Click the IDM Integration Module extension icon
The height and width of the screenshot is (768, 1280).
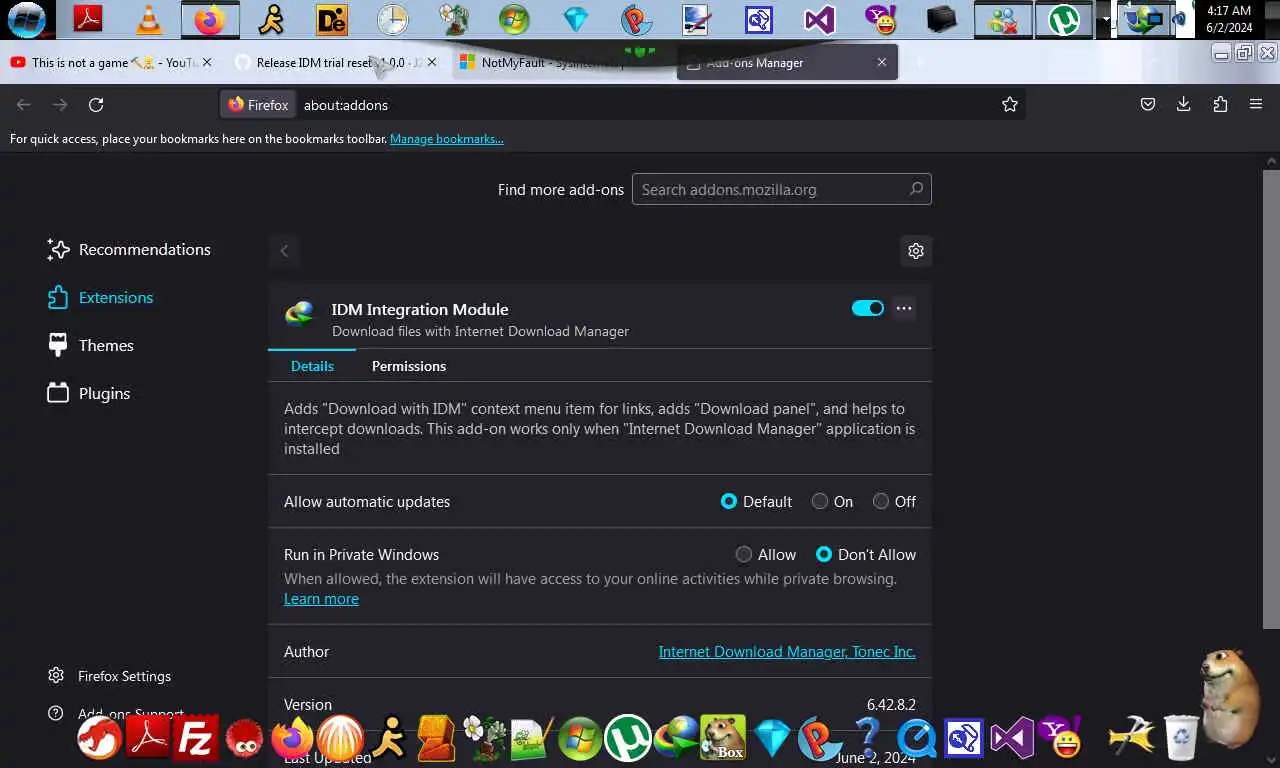click(x=299, y=315)
